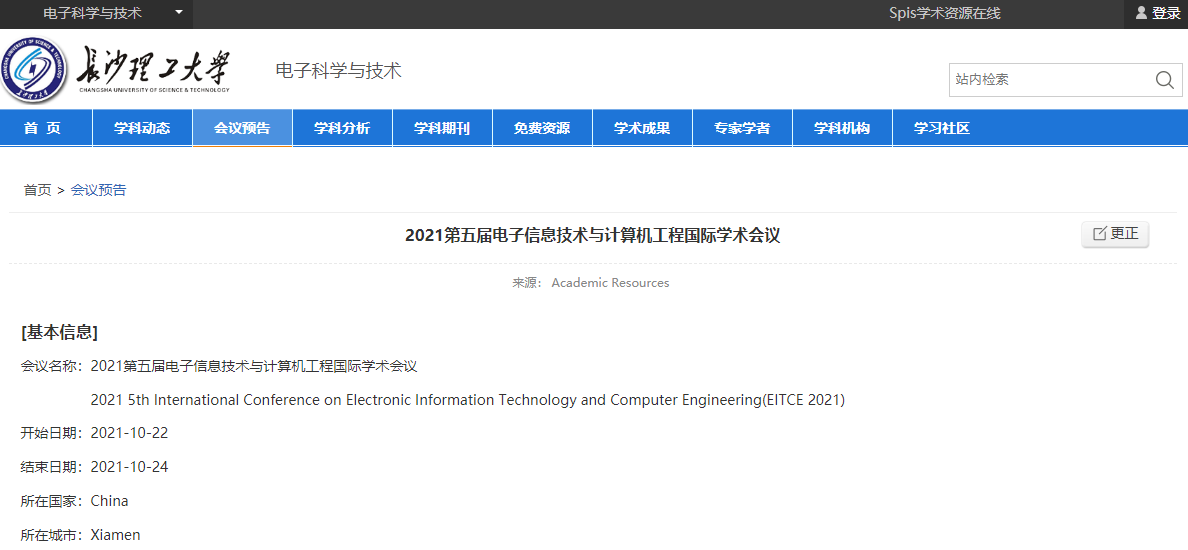Open Spis学术资源在线 link
Image resolution: width=1188 pixels, height=550 pixels.
(x=945, y=14)
